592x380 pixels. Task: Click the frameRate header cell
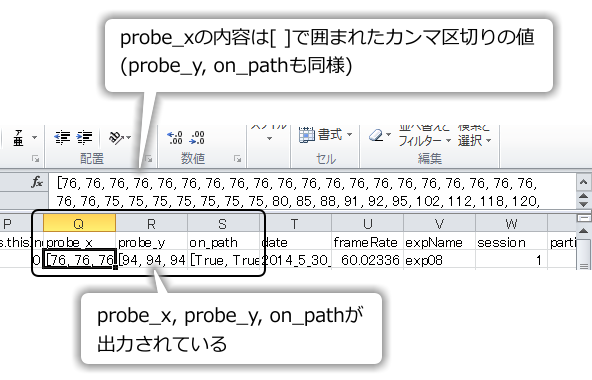(x=367, y=242)
